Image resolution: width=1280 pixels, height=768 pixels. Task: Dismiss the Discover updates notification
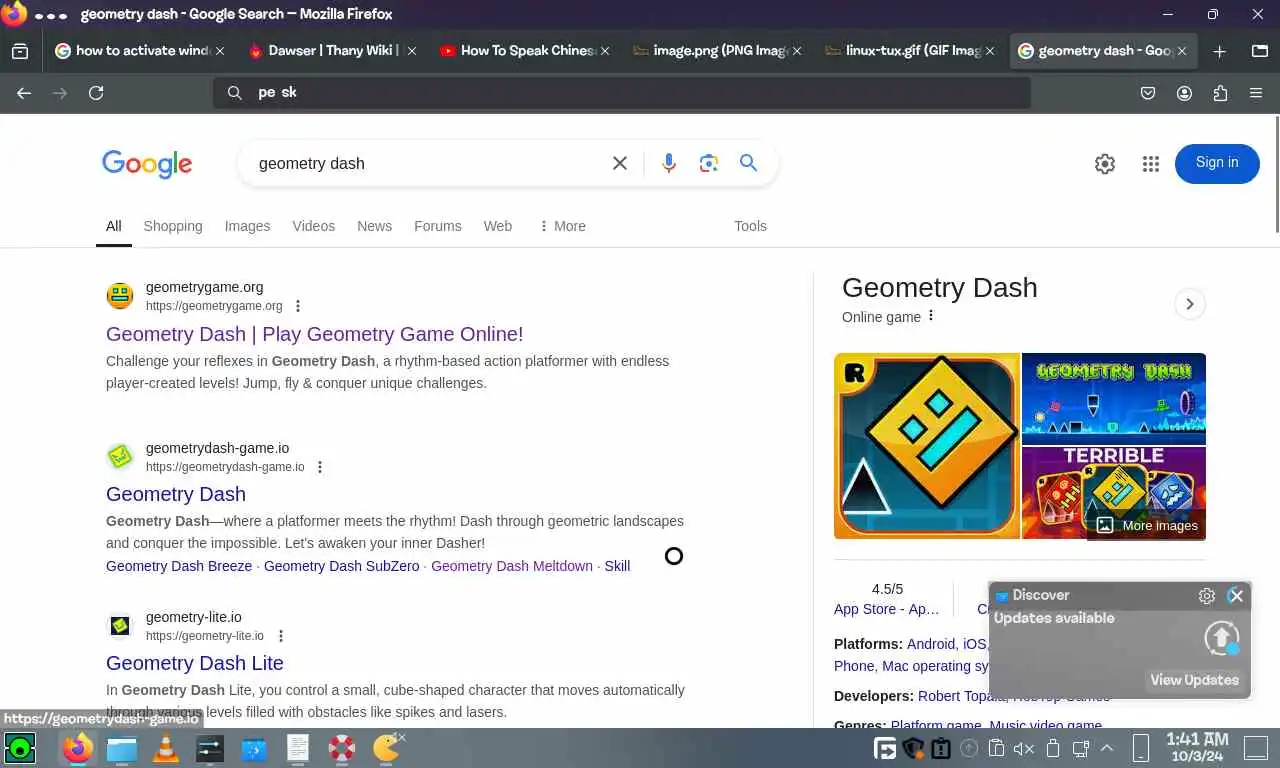(x=1236, y=595)
